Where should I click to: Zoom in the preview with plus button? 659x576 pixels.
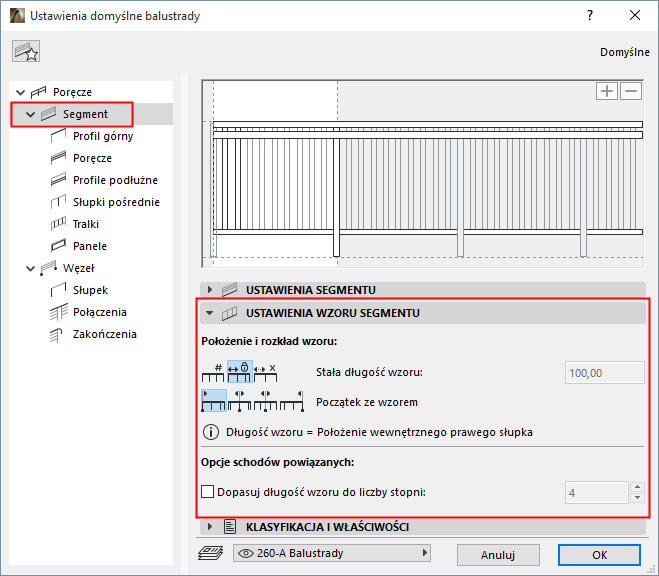606,91
